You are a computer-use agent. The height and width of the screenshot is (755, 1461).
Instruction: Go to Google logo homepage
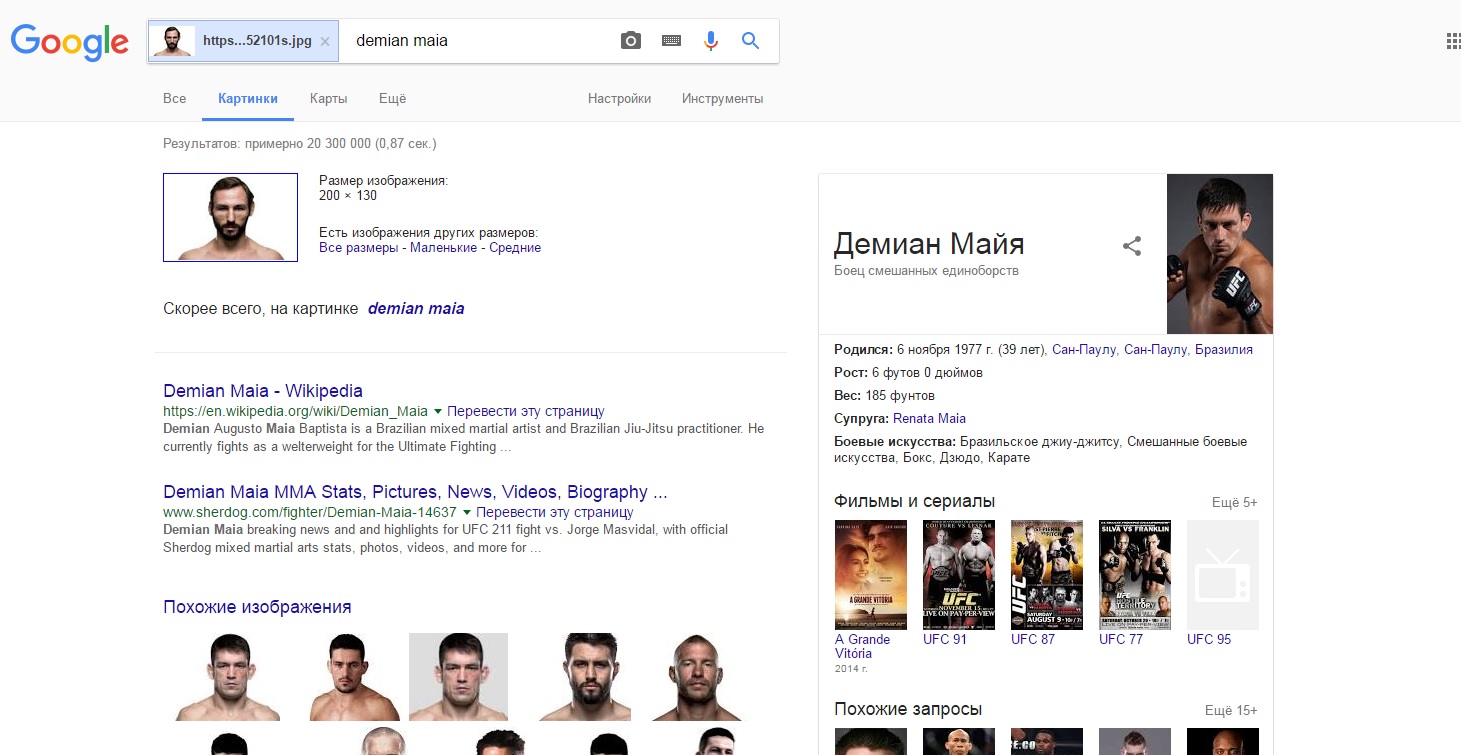tap(69, 41)
